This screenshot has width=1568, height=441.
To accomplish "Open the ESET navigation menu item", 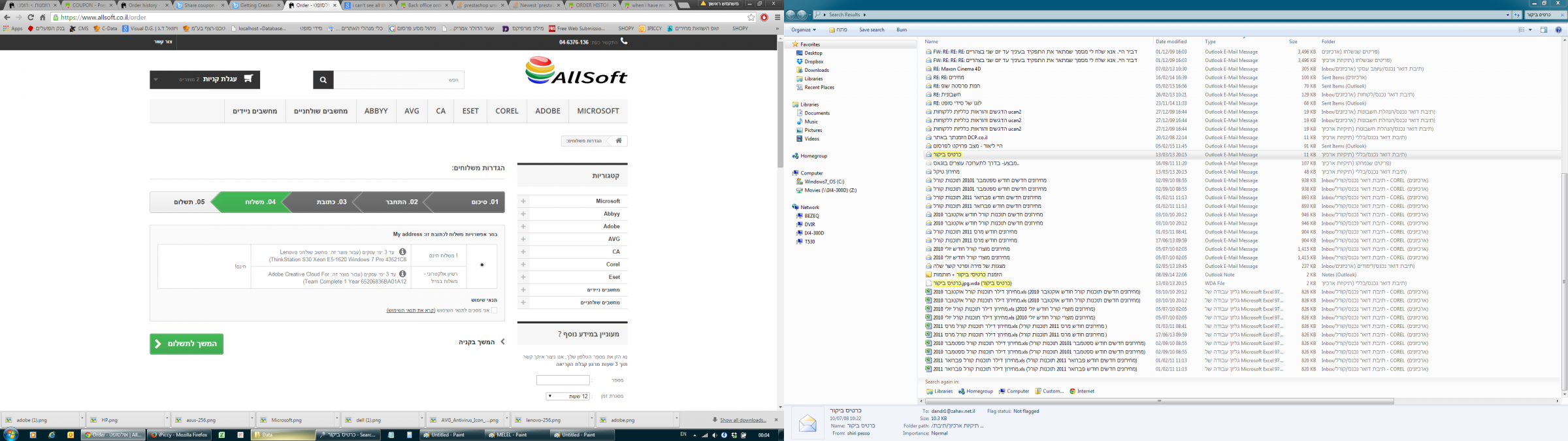I will click(x=470, y=111).
